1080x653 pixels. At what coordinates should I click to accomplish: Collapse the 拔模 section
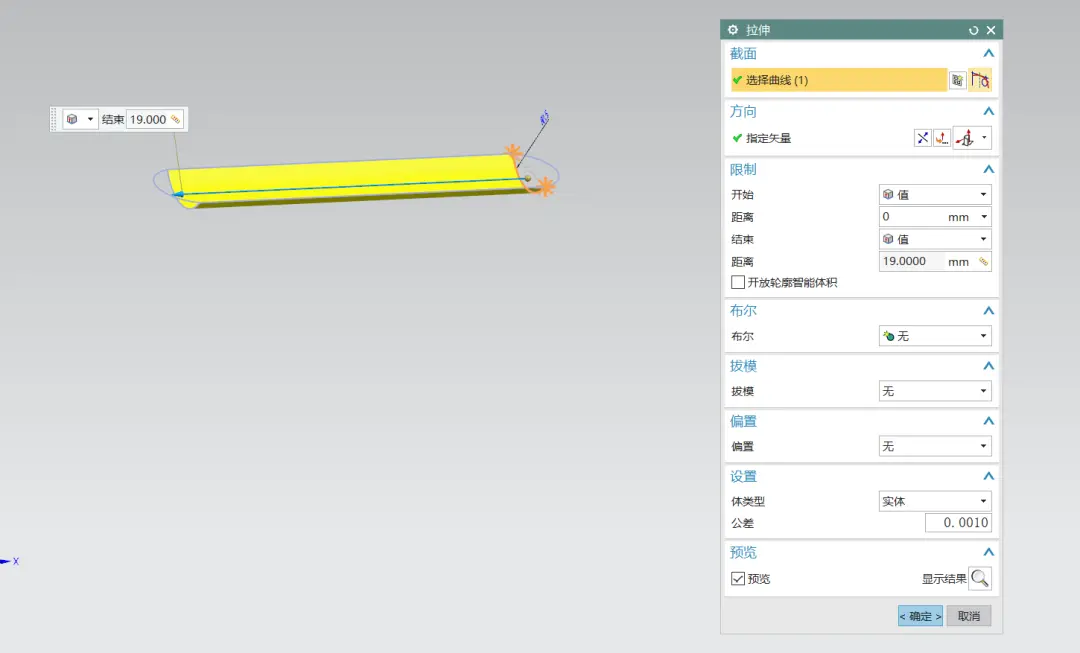click(x=988, y=366)
